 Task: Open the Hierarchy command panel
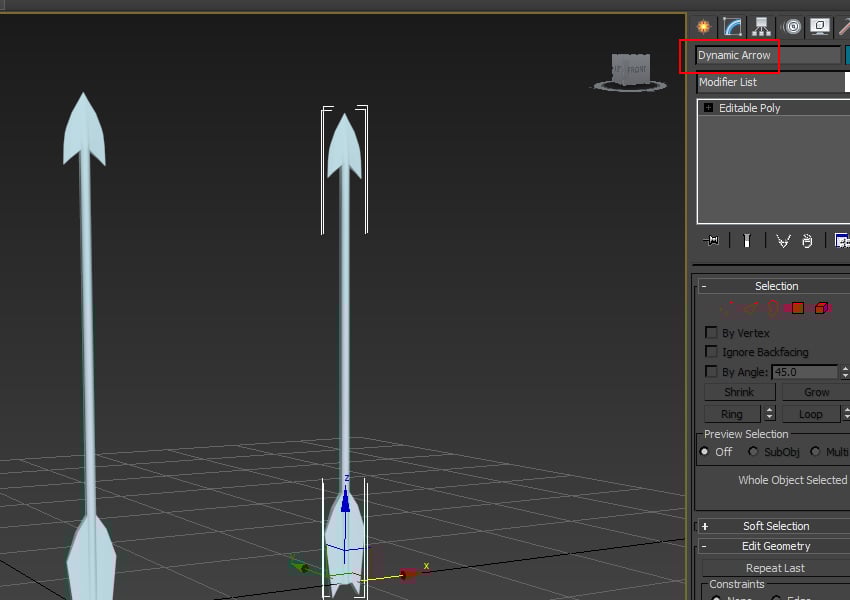(x=760, y=26)
